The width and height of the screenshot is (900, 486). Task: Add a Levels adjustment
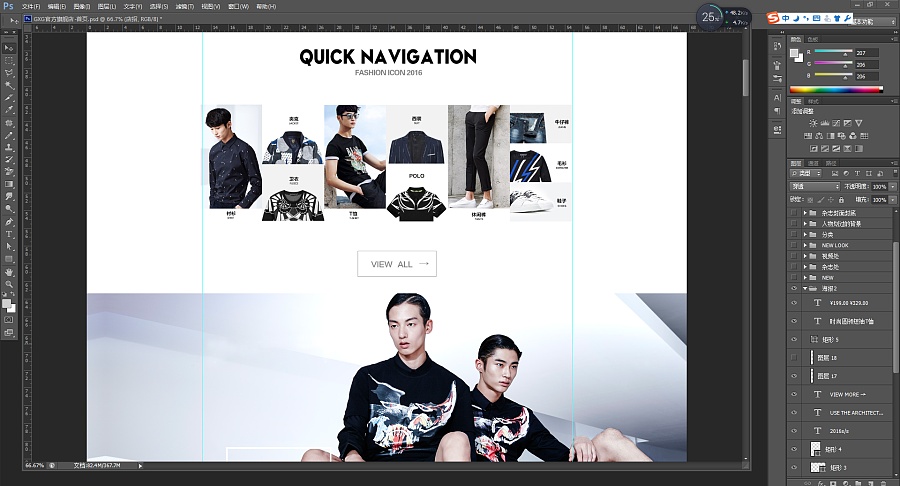point(825,123)
